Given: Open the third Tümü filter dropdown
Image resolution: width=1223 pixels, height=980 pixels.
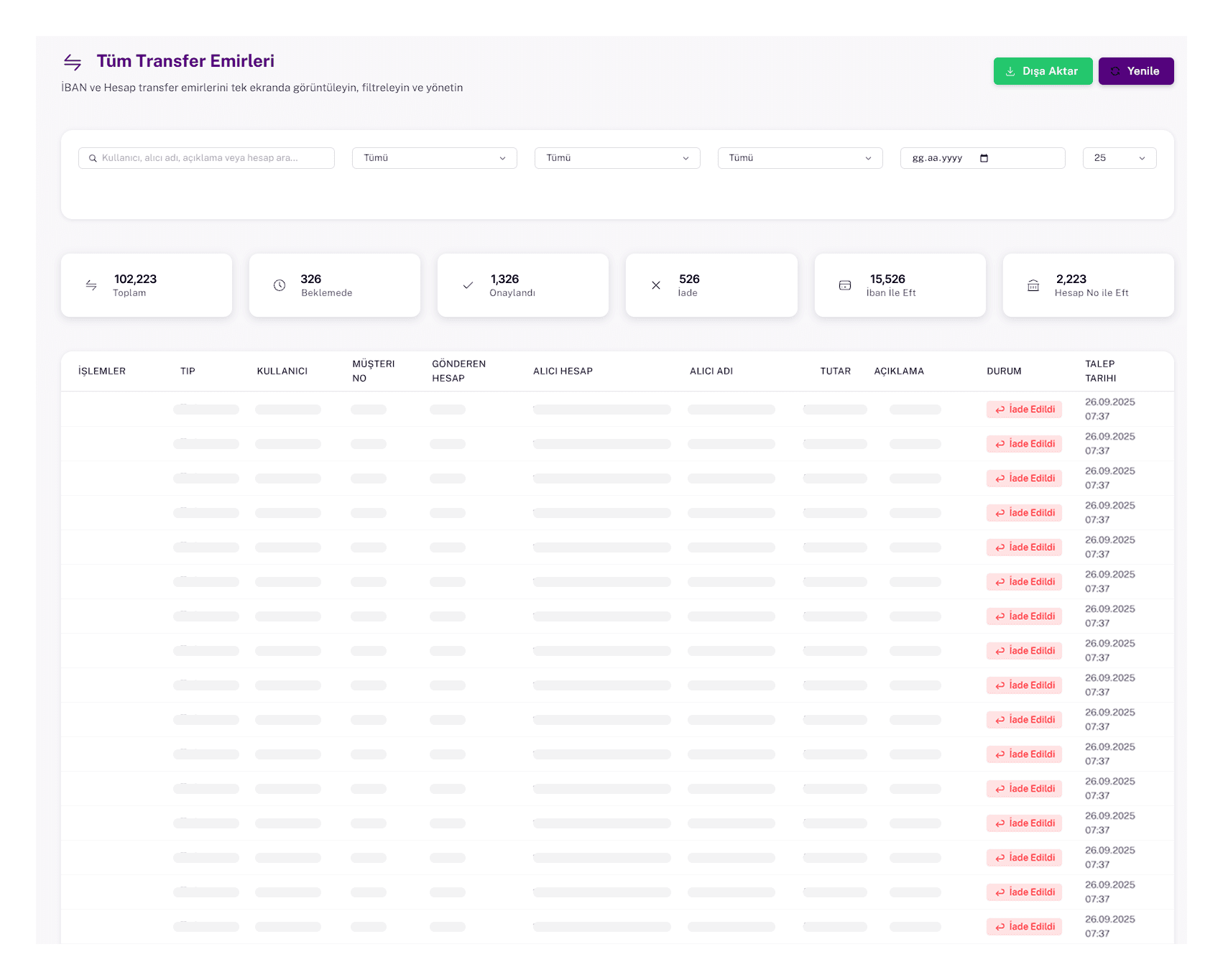Looking at the screenshot, I should click(x=800, y=158).
